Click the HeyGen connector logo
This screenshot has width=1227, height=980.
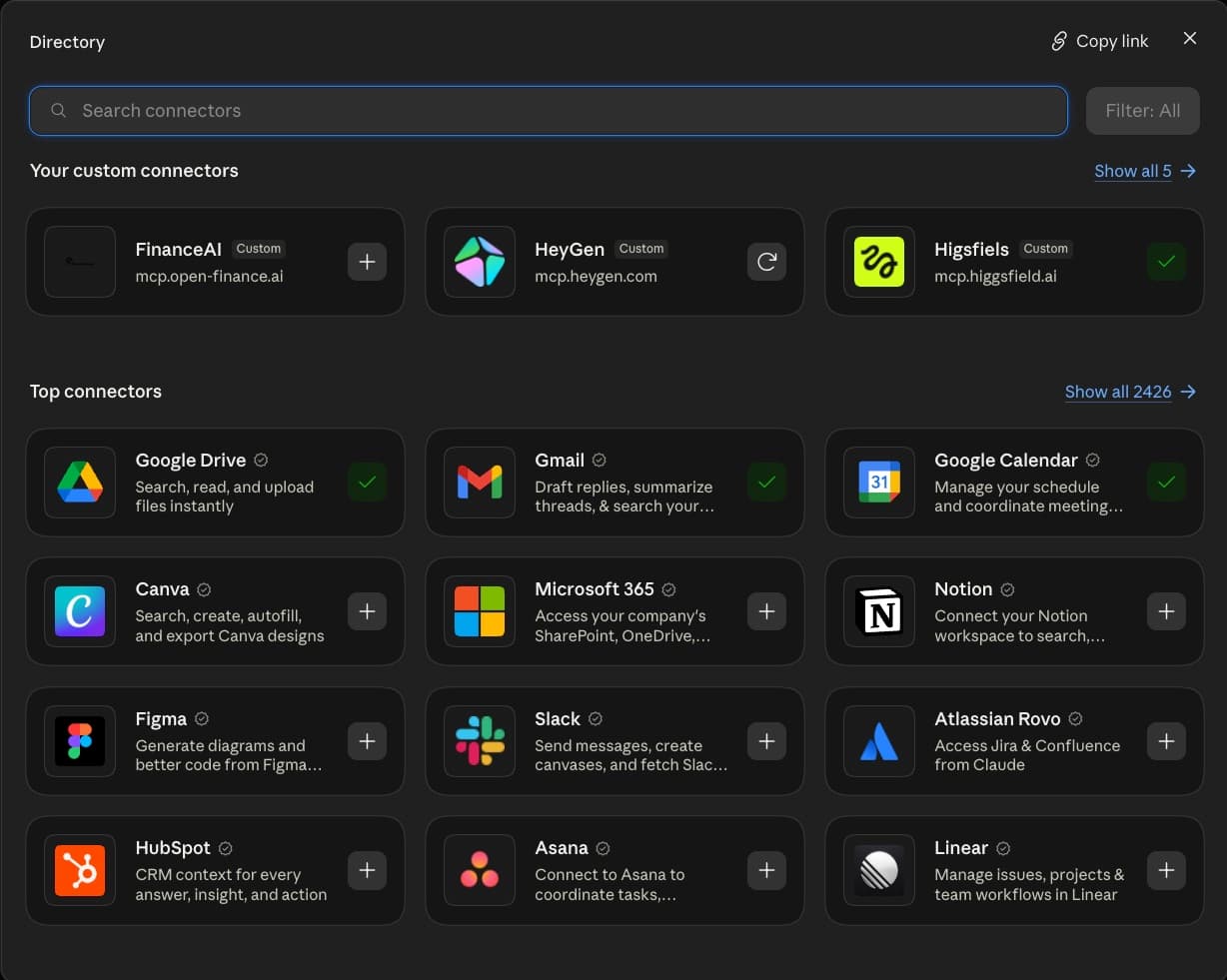(x=480, y=262)
